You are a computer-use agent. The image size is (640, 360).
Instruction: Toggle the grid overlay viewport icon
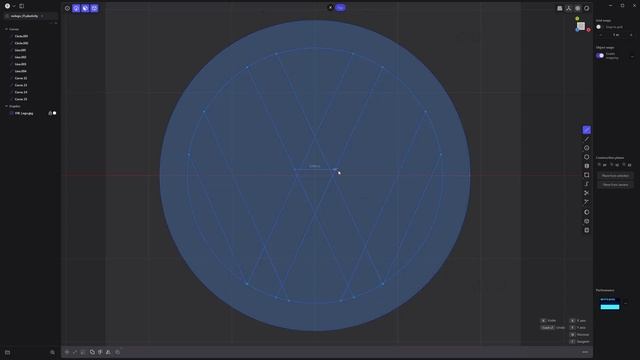pos(578,8)
